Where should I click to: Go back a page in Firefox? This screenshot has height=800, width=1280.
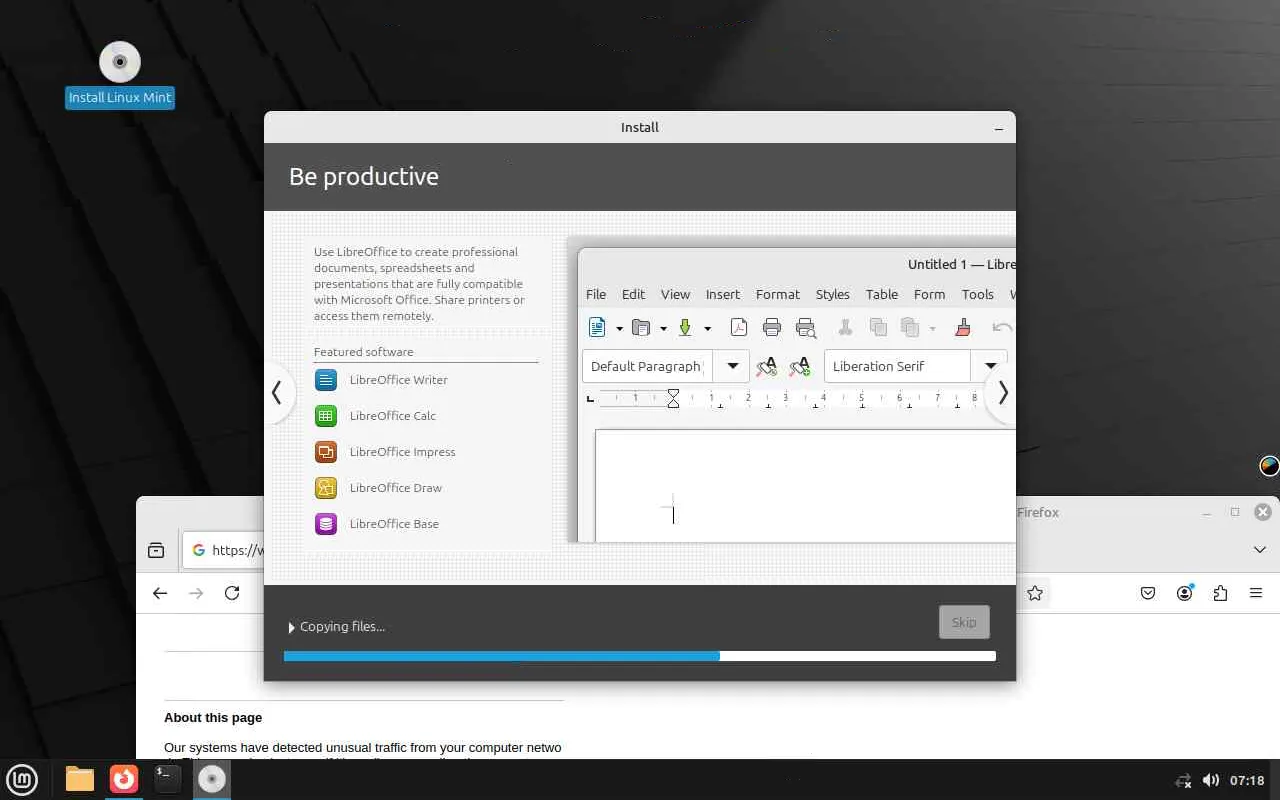[160, 593]
